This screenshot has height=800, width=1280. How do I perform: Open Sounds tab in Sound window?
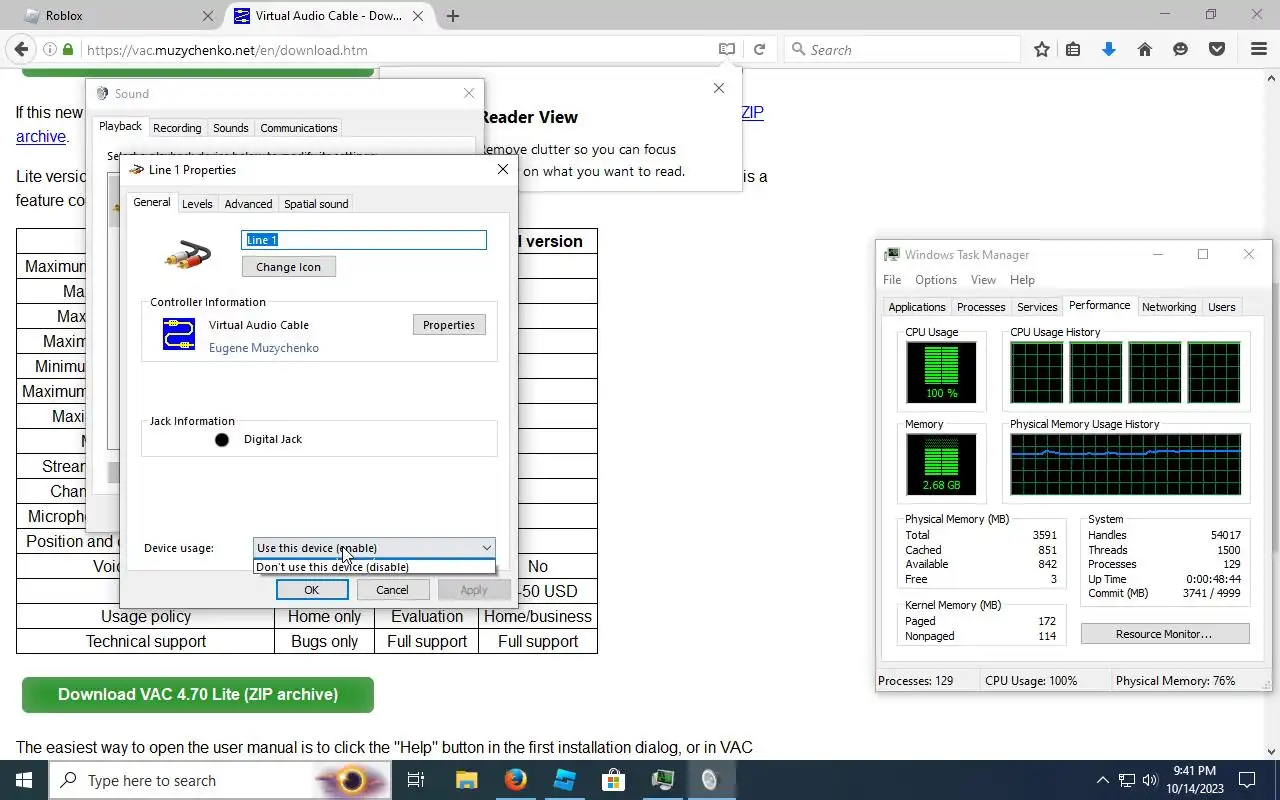click(230, 128)
